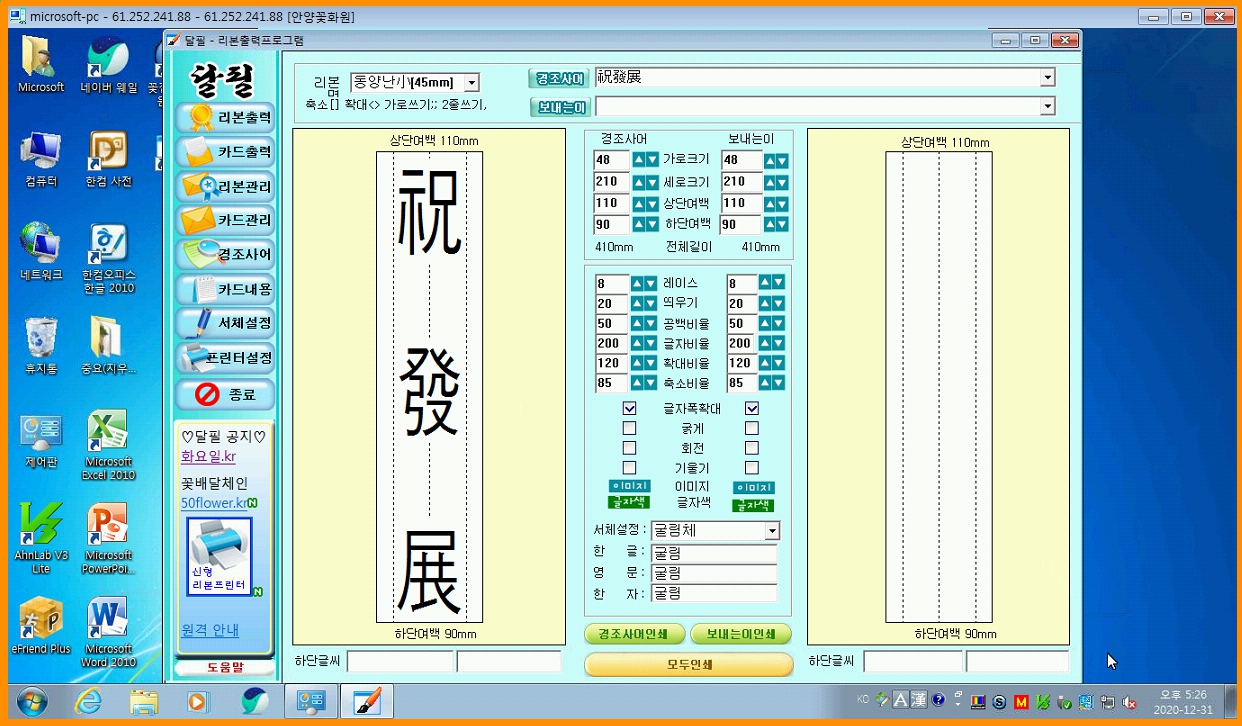Choose 카드내용 from the sidebar menu
Image resolution: width=1242 pixels, height=726 pixels.
pyautogui.click(x=224, y=289)
